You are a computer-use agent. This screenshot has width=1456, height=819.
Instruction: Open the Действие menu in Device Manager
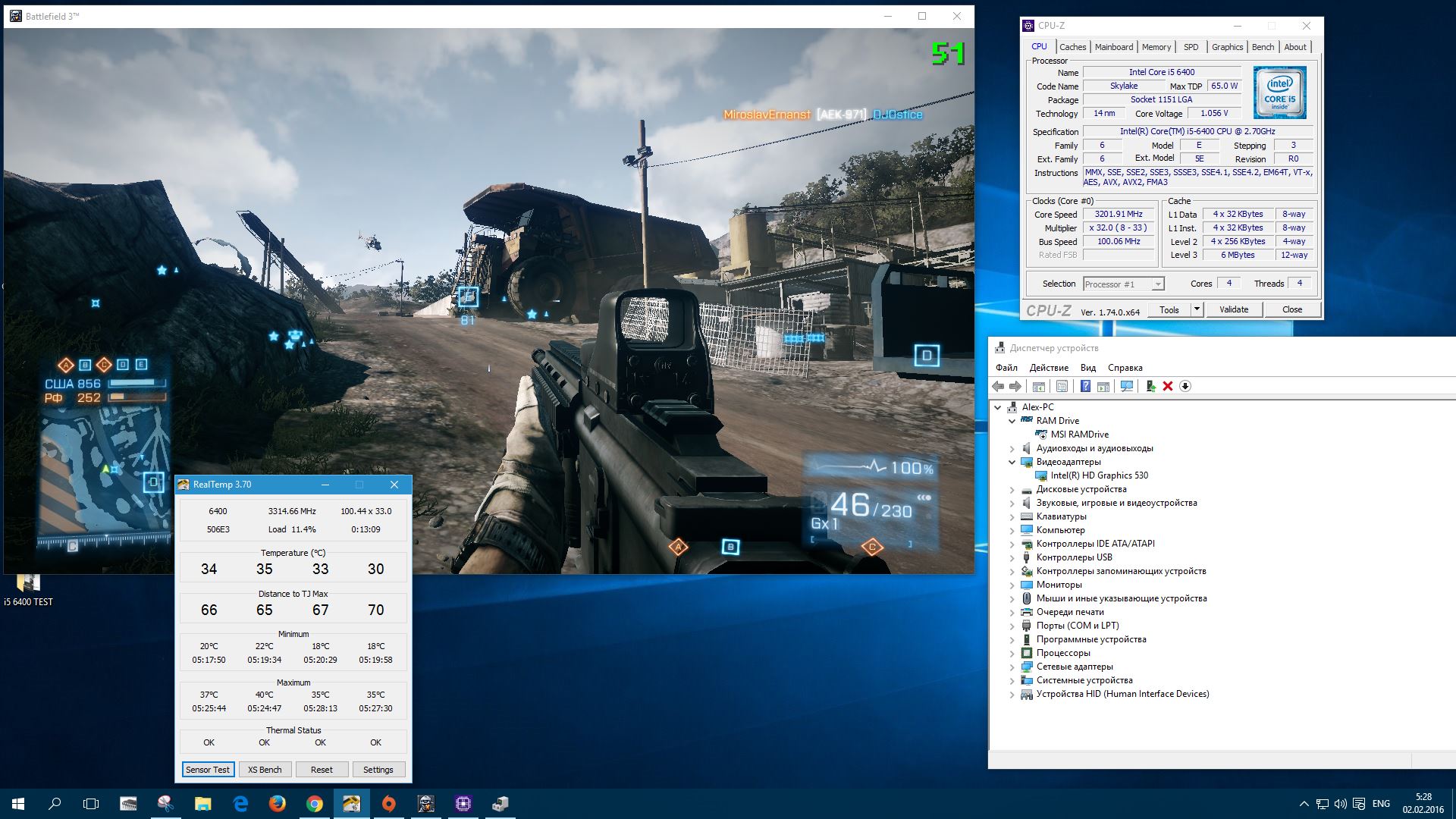tap(1049, 368)
